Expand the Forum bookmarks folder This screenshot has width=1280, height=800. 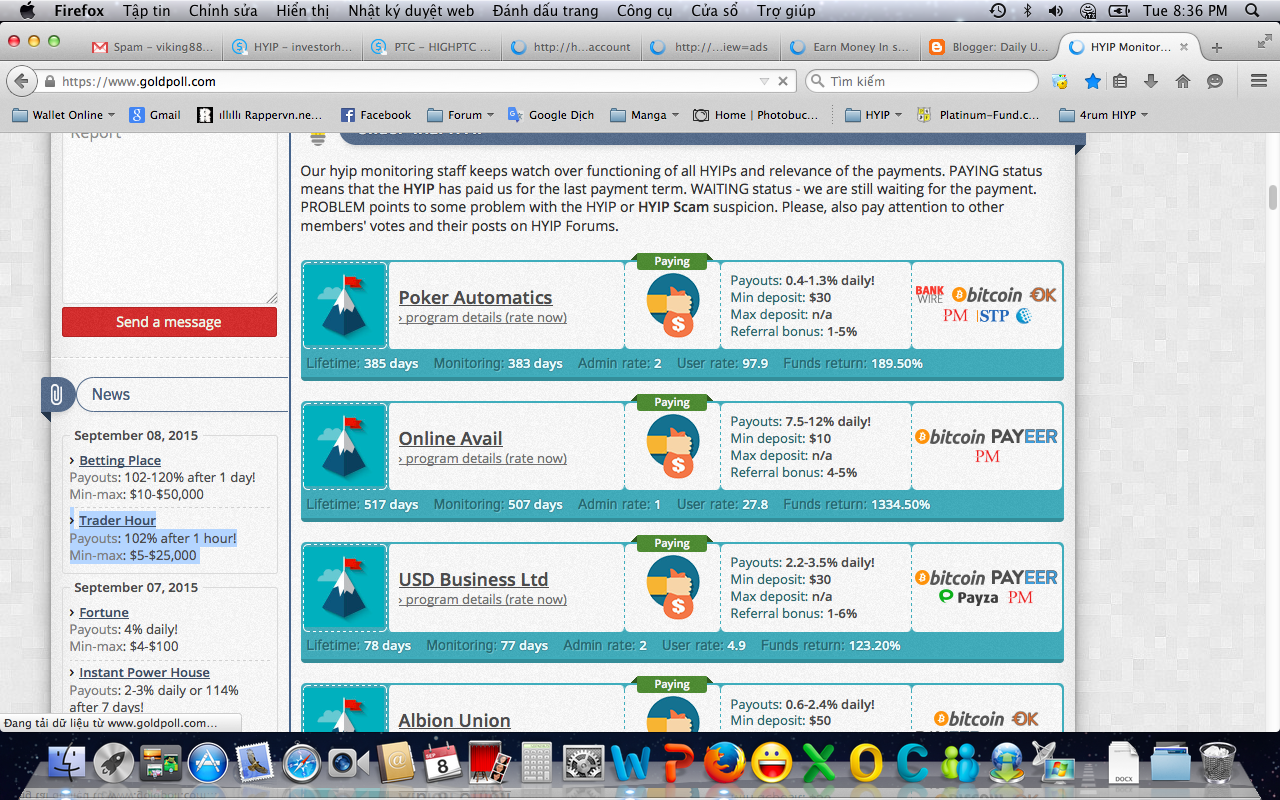[462, 115]
